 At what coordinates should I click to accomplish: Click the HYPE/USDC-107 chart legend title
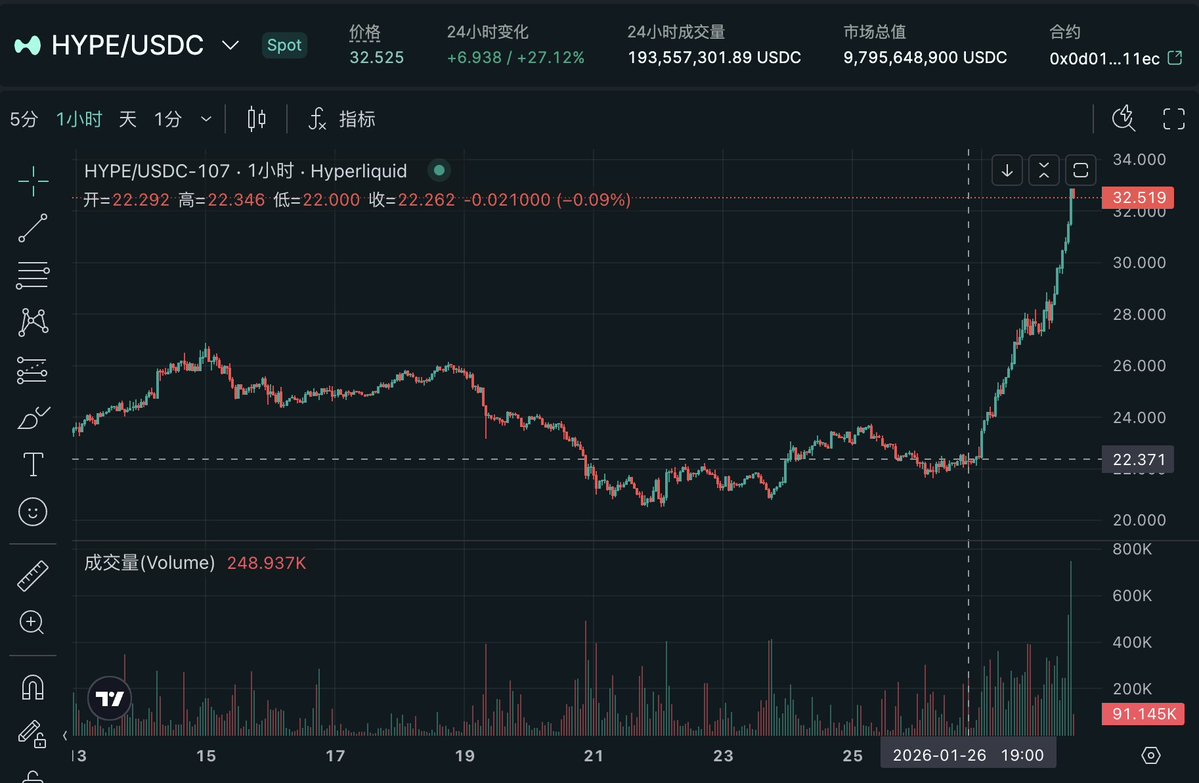(x=245, y=171)
